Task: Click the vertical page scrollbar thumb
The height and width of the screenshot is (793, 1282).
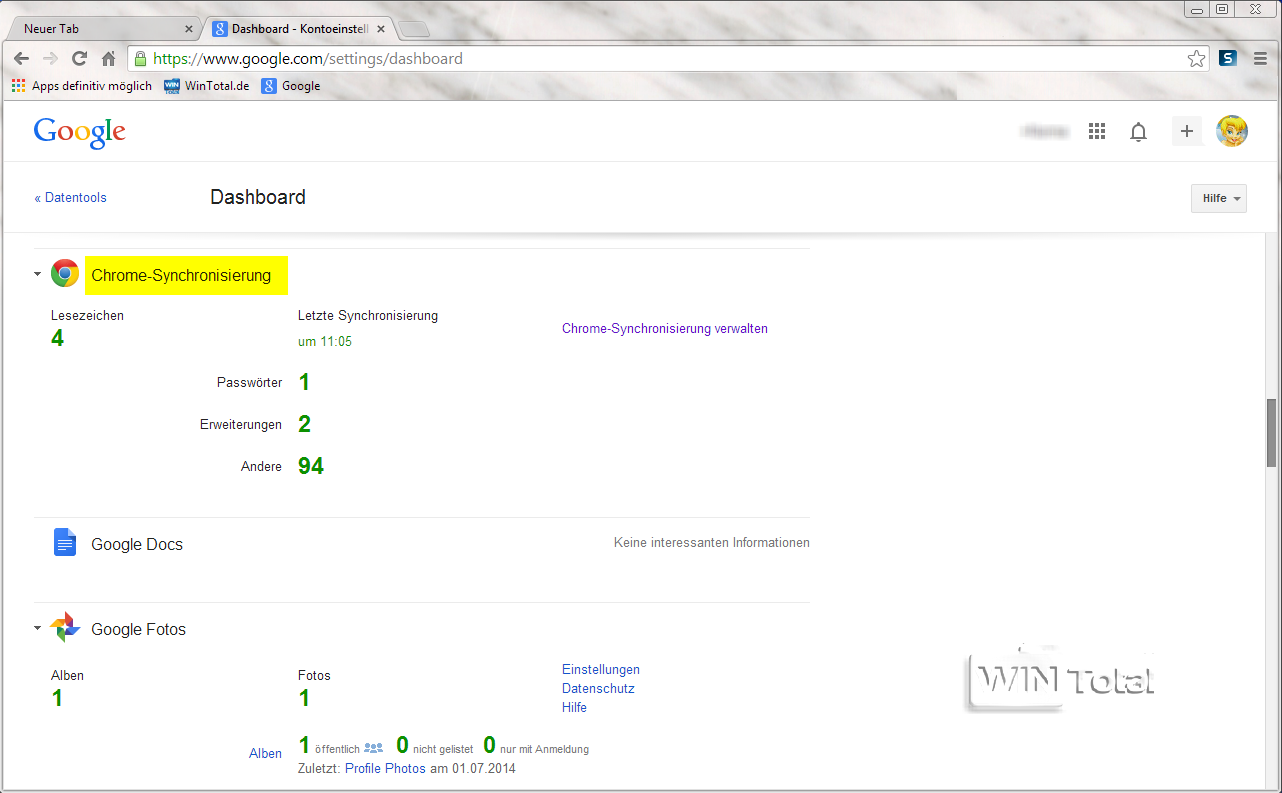Action: click(1272, 432)
